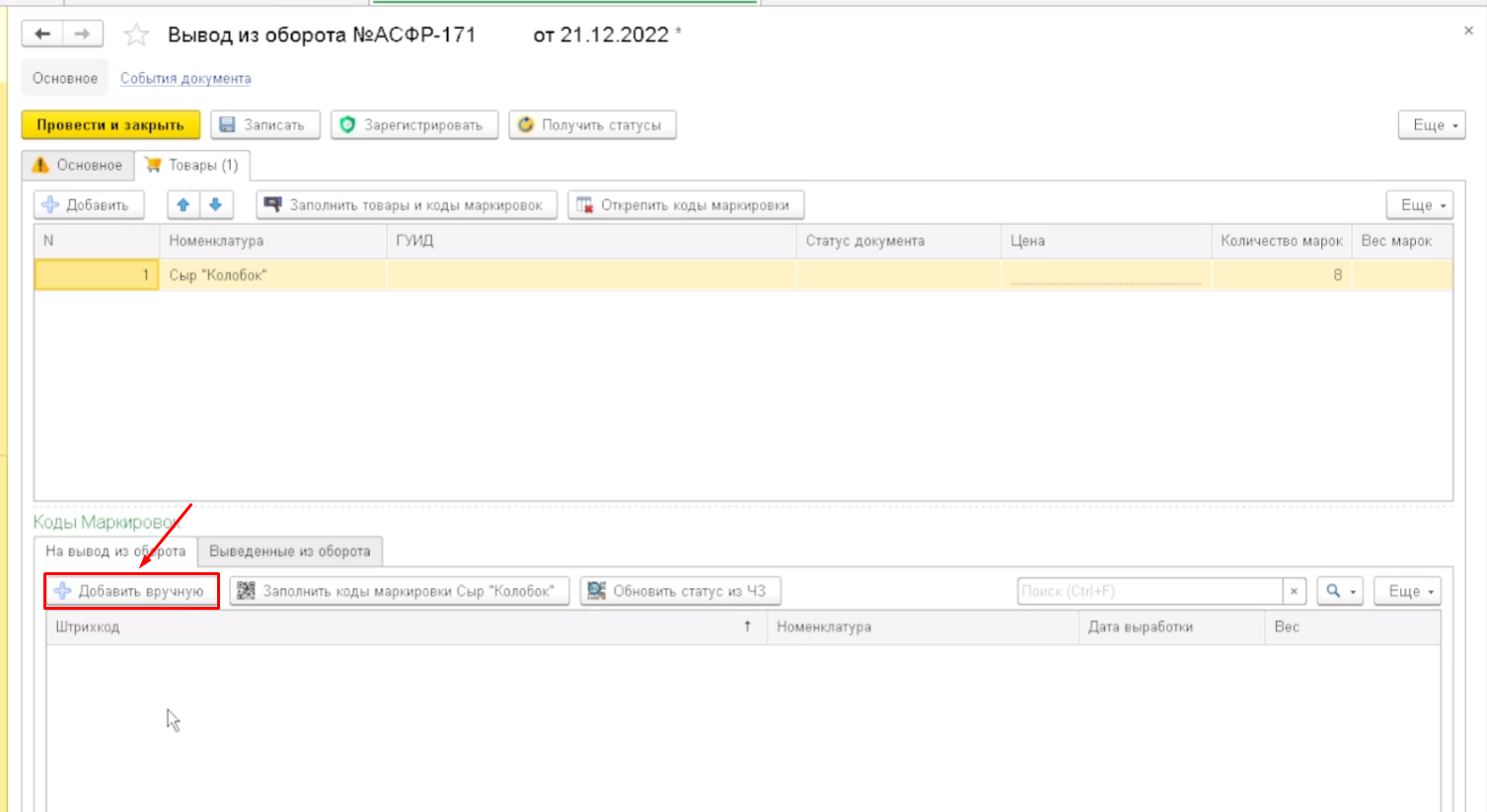Select На вывод из оборота tab
The image size is (1487, 812).
[x=115, y=551]
